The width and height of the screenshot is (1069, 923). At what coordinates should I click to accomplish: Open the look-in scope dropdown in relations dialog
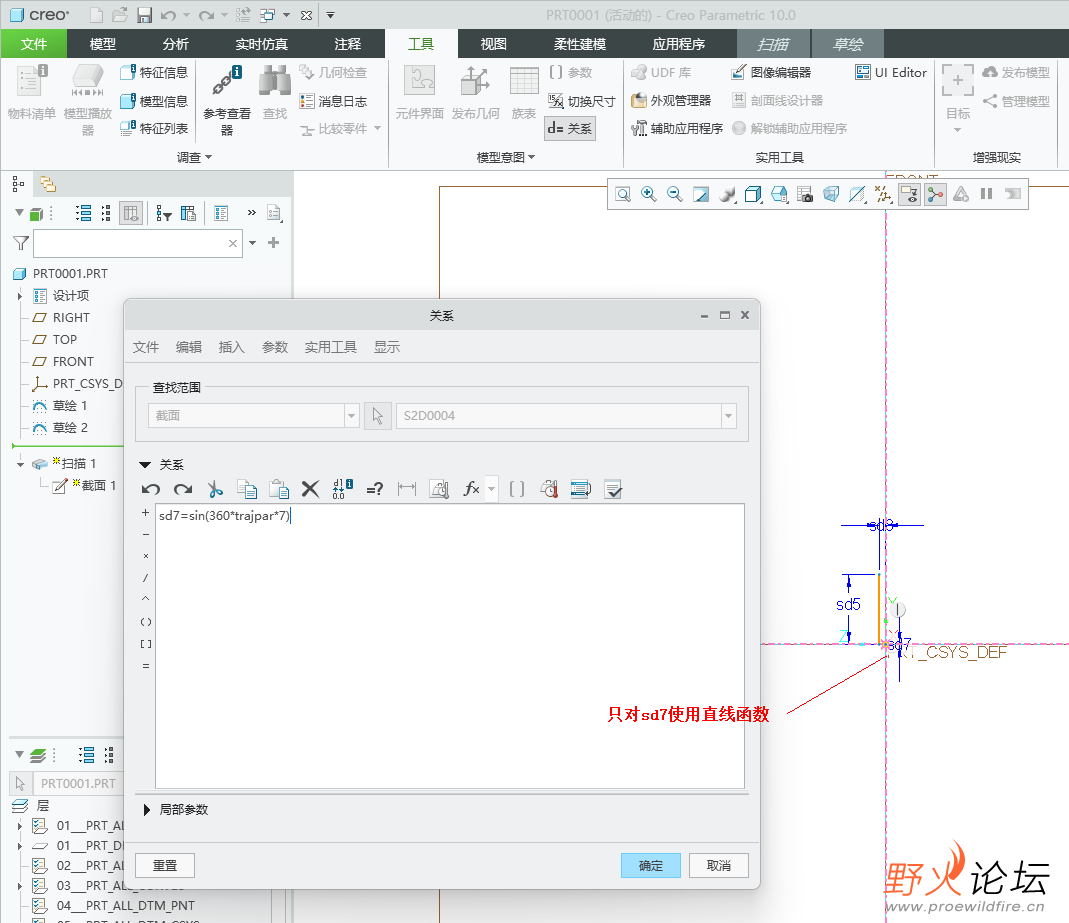[351, 416]
